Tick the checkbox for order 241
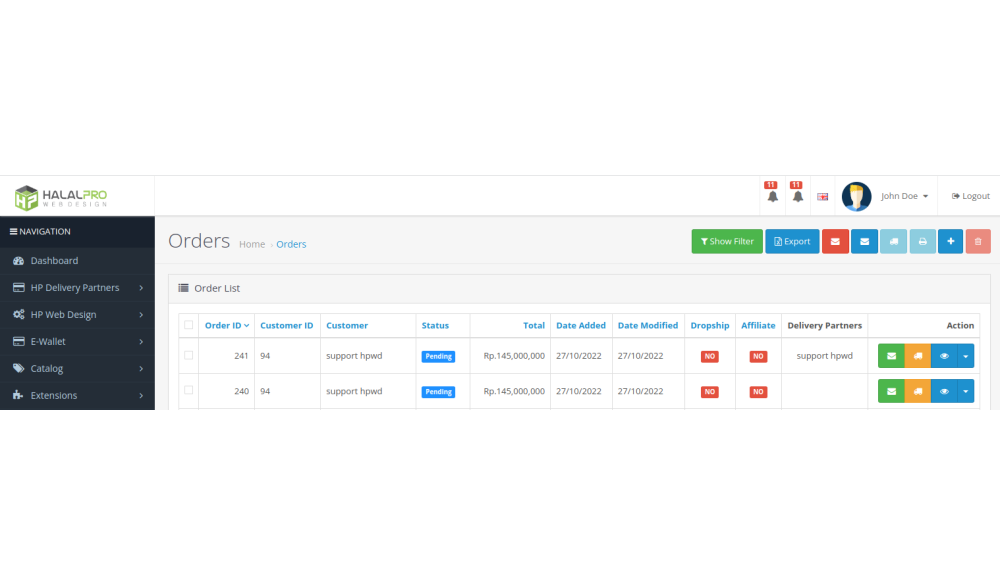This screenshot has width=1000, height=585. pos(188,355)
